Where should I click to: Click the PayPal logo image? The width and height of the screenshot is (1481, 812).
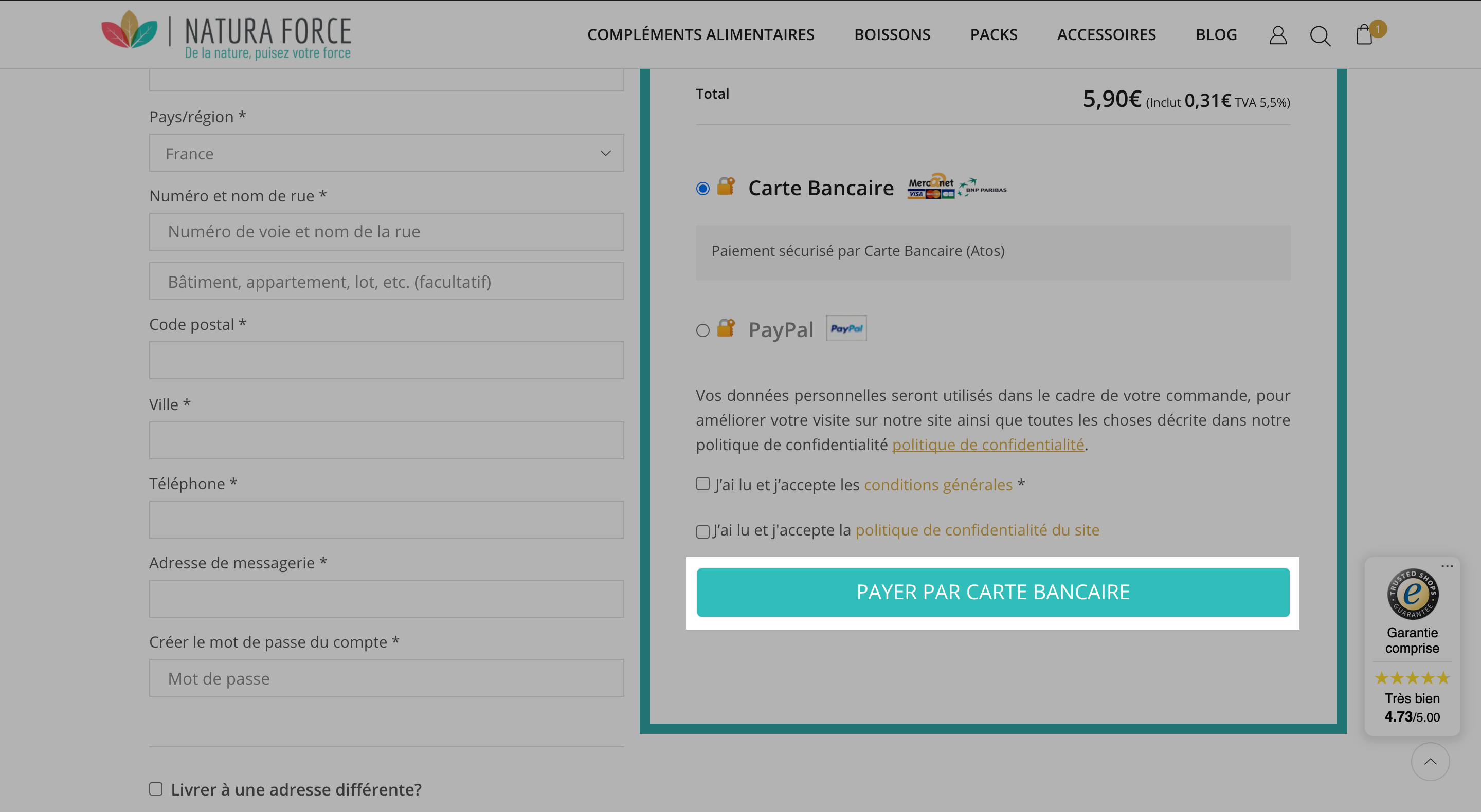coord(846,328)
